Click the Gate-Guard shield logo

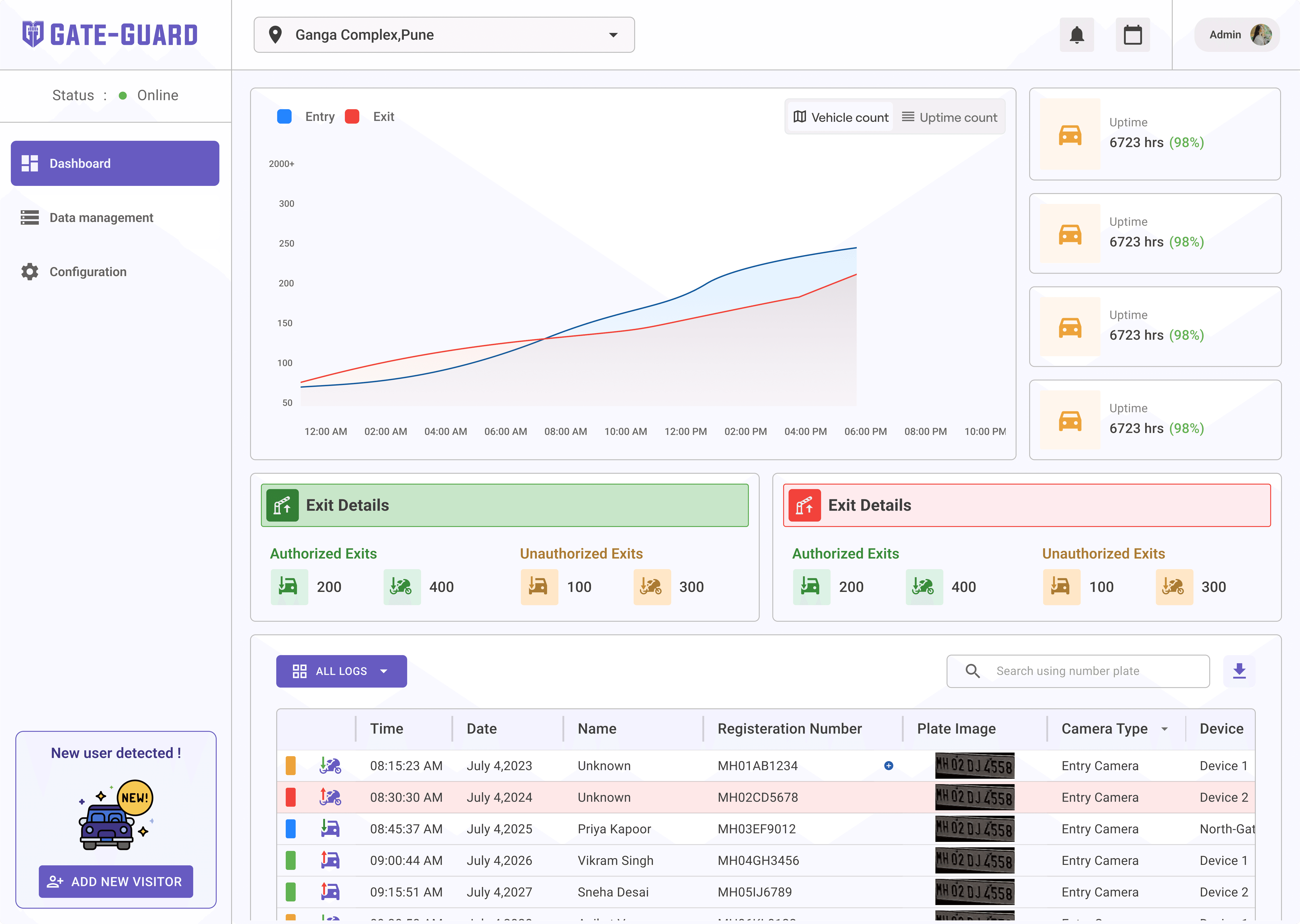point(33,34)
